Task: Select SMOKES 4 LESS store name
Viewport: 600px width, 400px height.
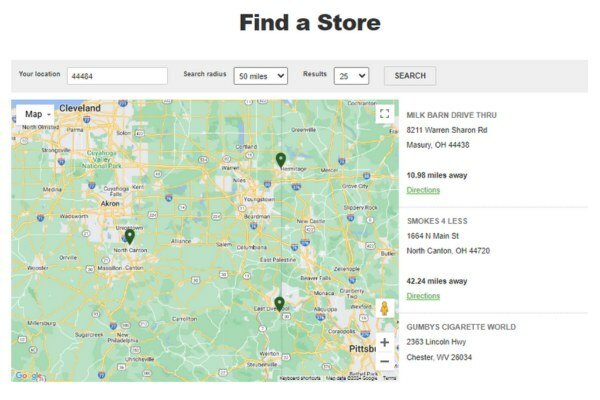Action: tap(437, 221)
